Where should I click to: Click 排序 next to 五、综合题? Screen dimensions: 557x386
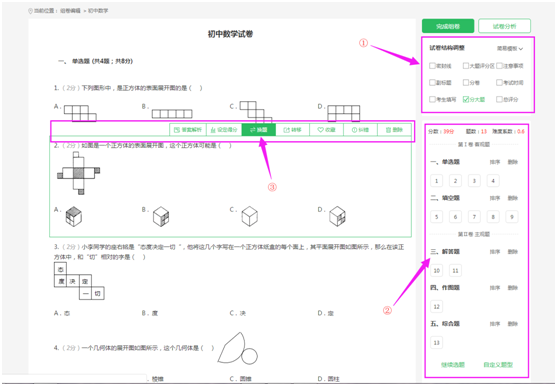coord(495,324)
